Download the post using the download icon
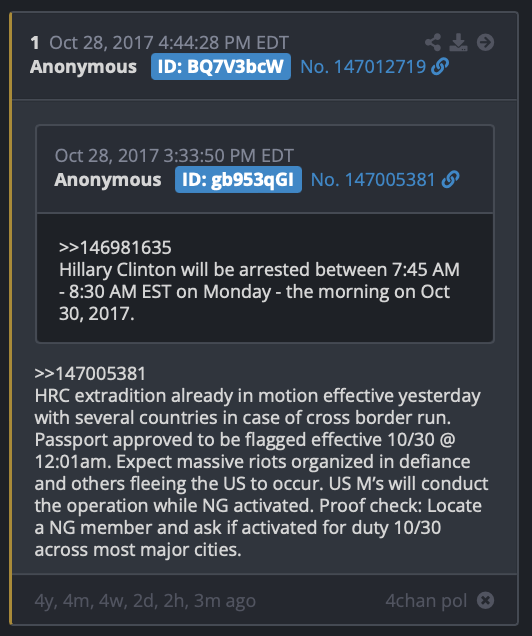Viewport: 532px width, 636px height. 459,42
